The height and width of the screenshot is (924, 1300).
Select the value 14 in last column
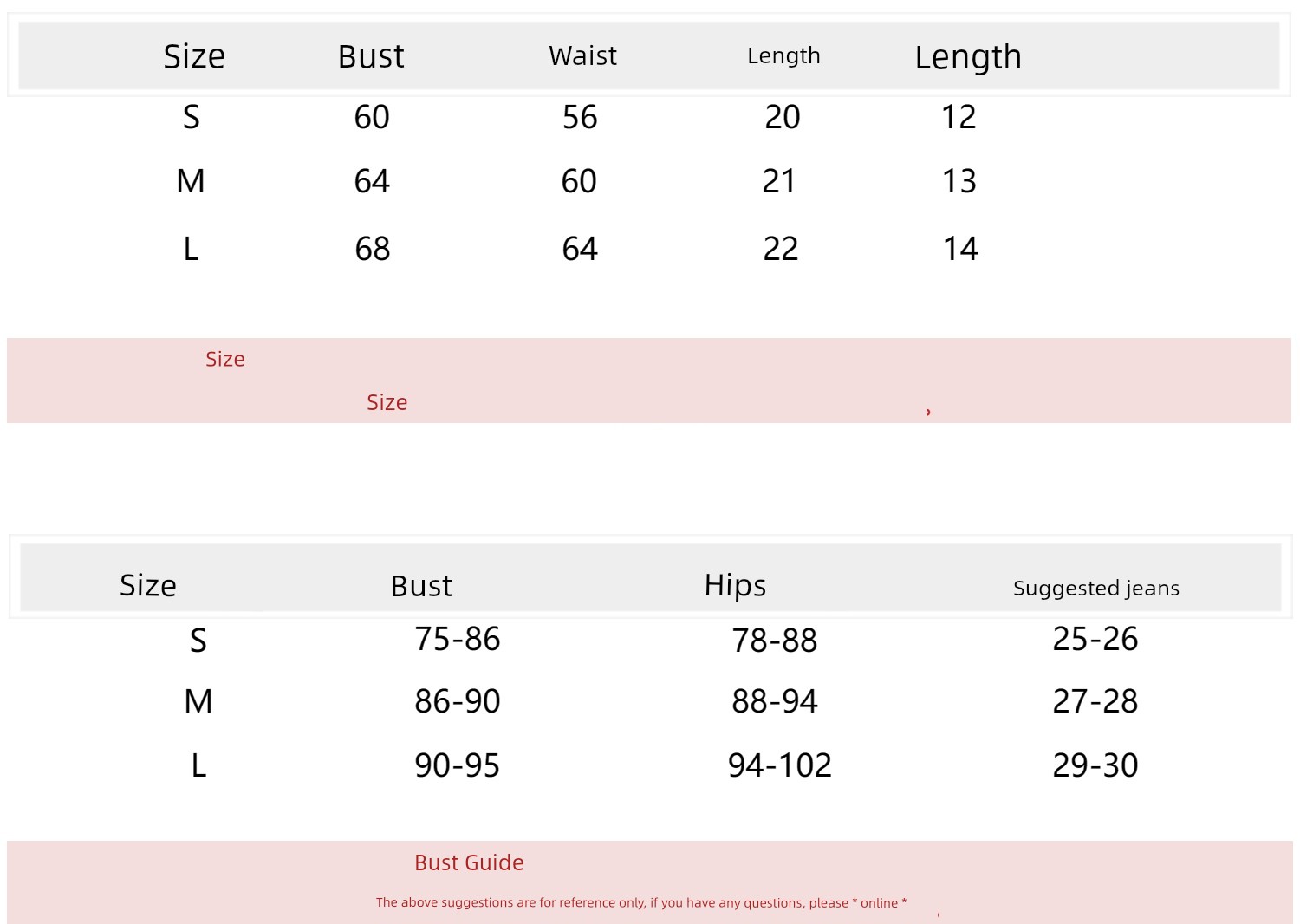coord(960,249)
